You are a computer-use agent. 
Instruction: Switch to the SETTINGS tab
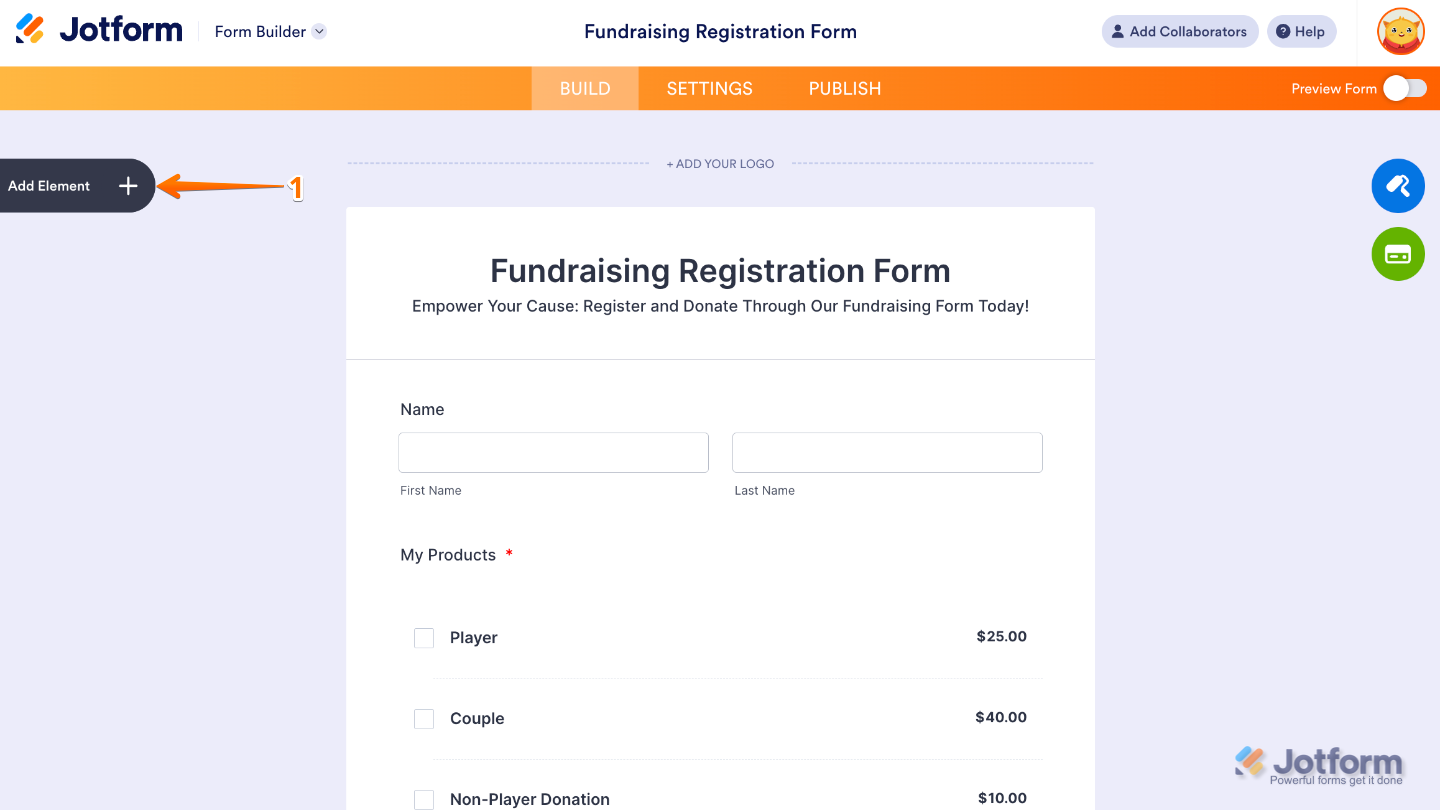pyautogui.click(x=709, y=88)
